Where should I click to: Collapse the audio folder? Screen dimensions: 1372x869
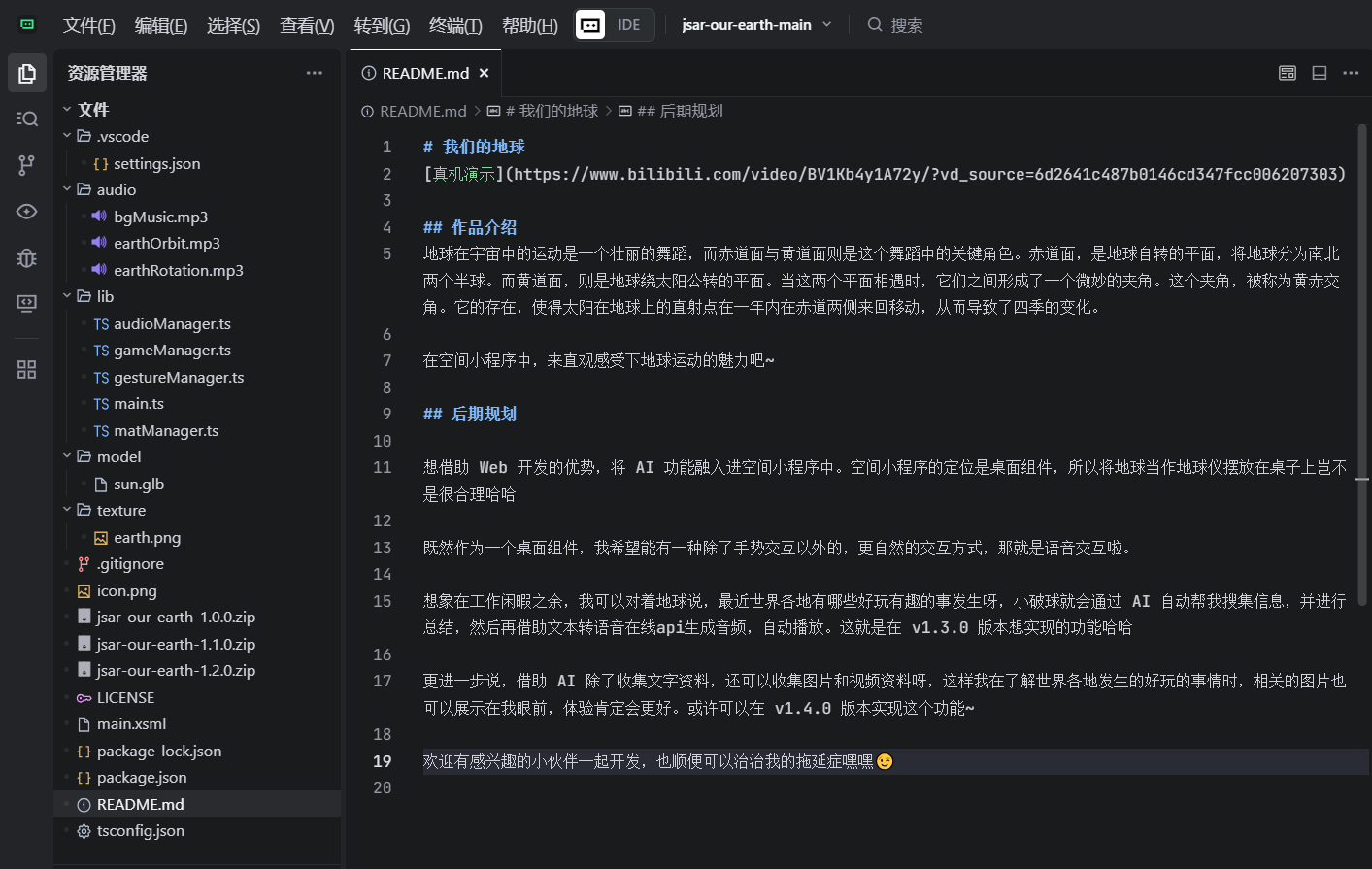[67, 189]
